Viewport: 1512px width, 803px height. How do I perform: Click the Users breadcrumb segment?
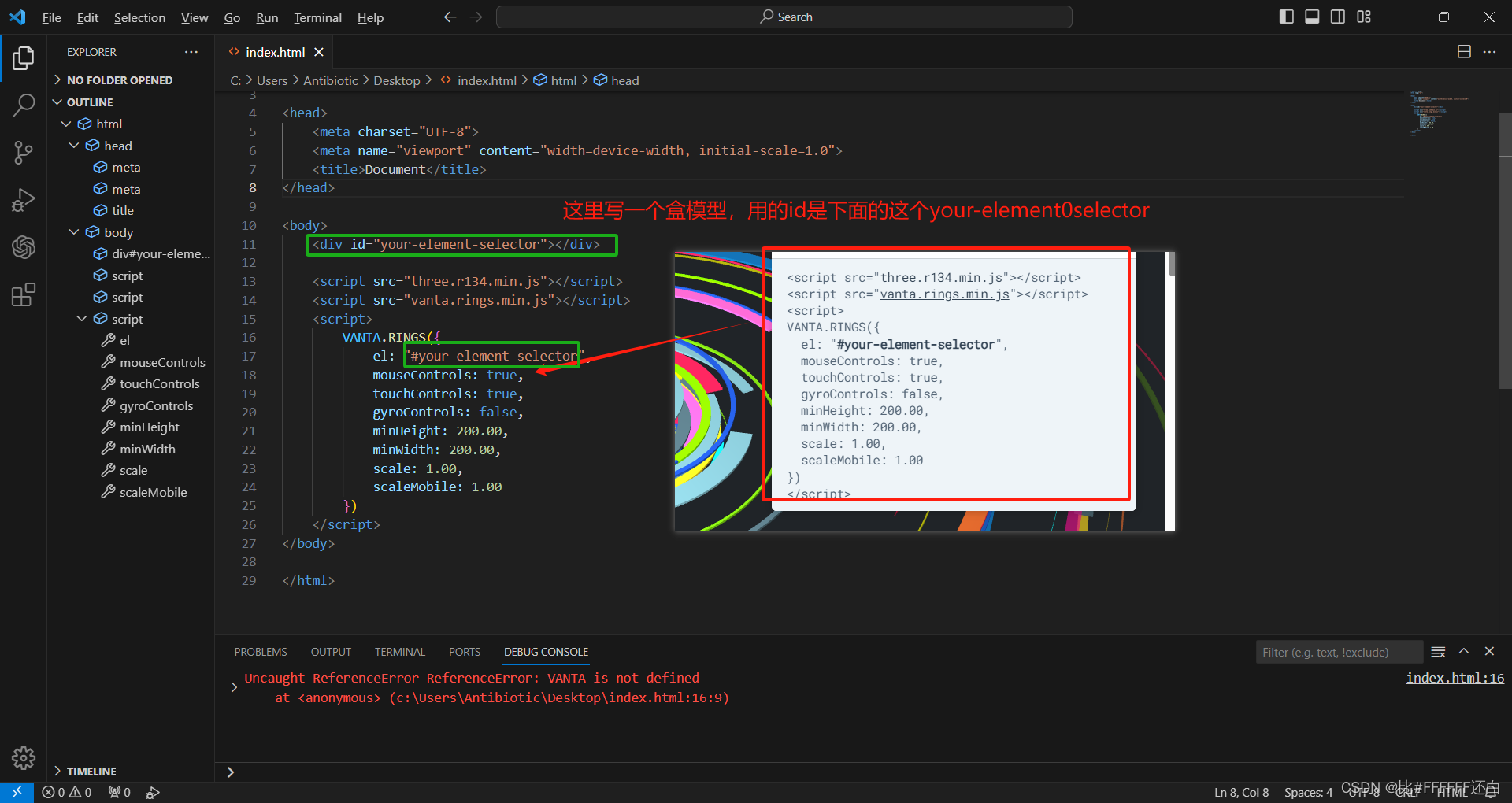pos(272,80)
